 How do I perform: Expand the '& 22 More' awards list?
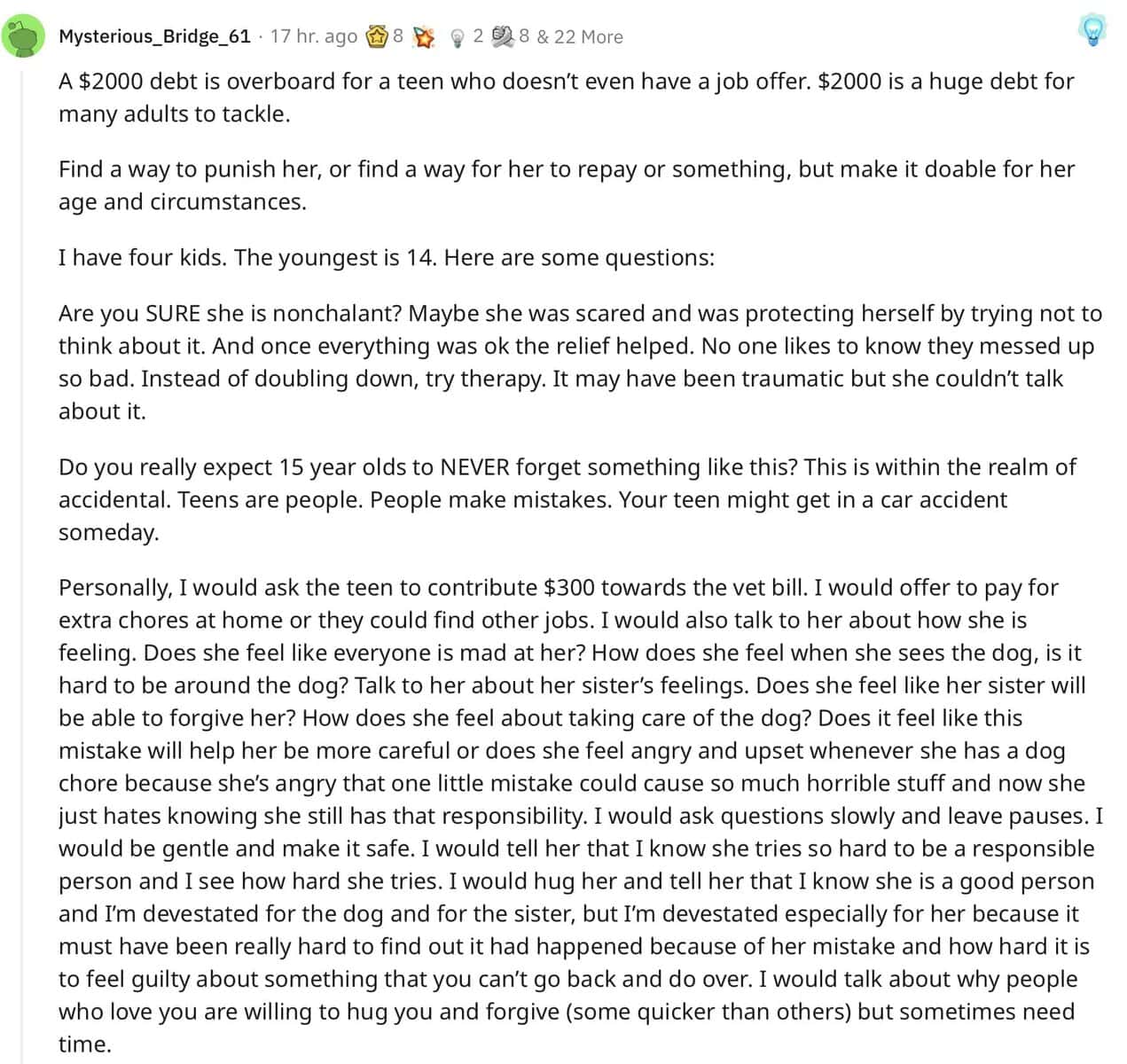pos(580,36)
